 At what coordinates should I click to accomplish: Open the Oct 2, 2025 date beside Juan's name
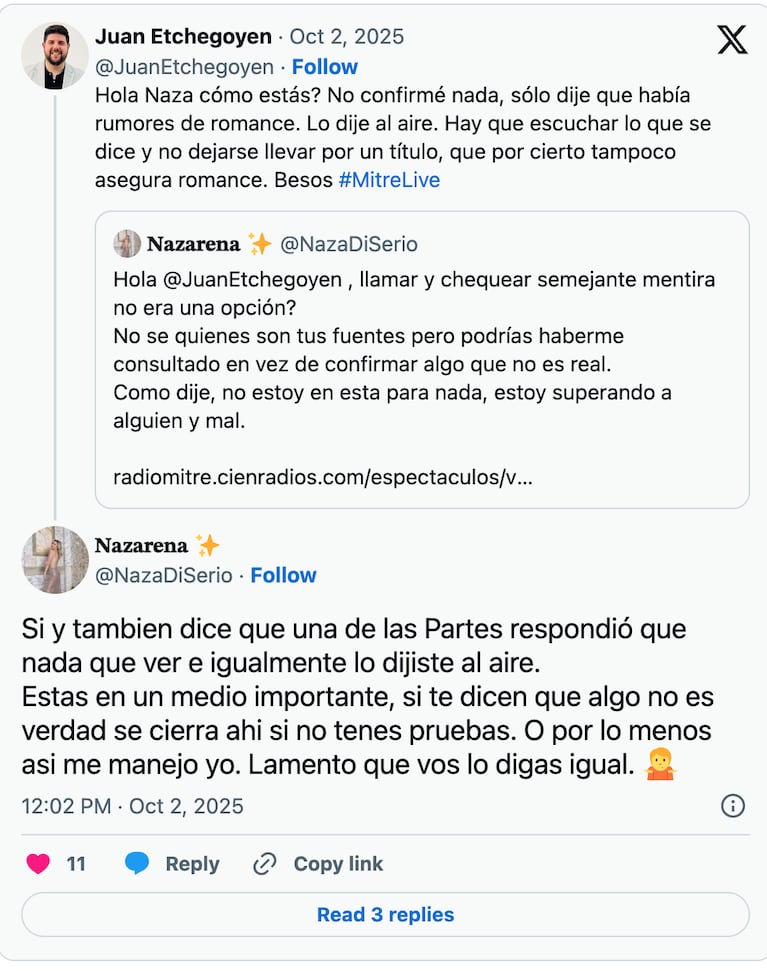click(x=347, y=37)
